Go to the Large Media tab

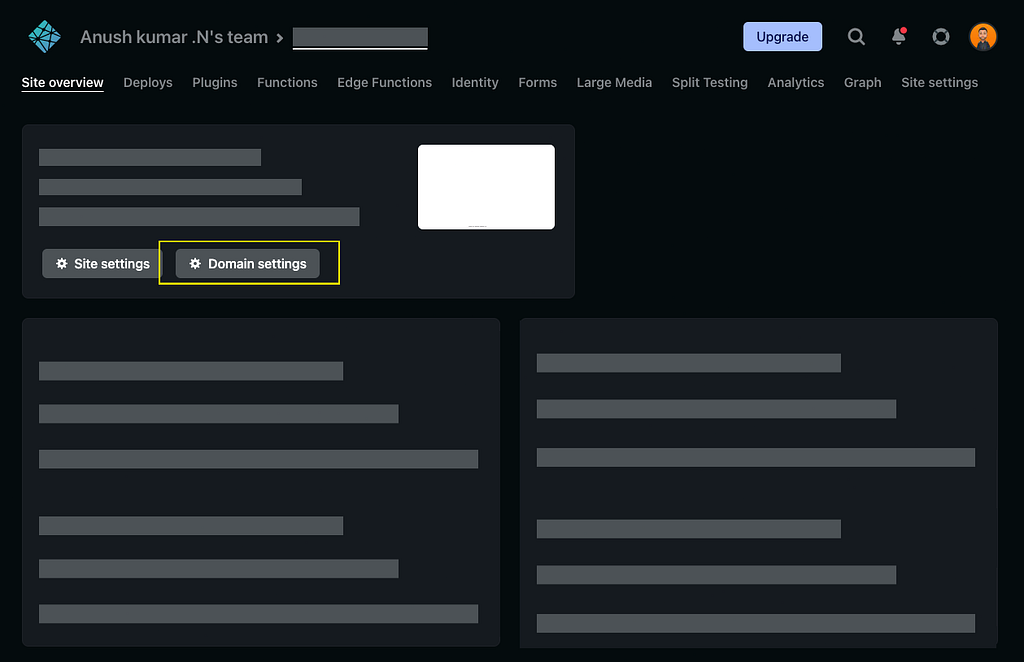615,82
